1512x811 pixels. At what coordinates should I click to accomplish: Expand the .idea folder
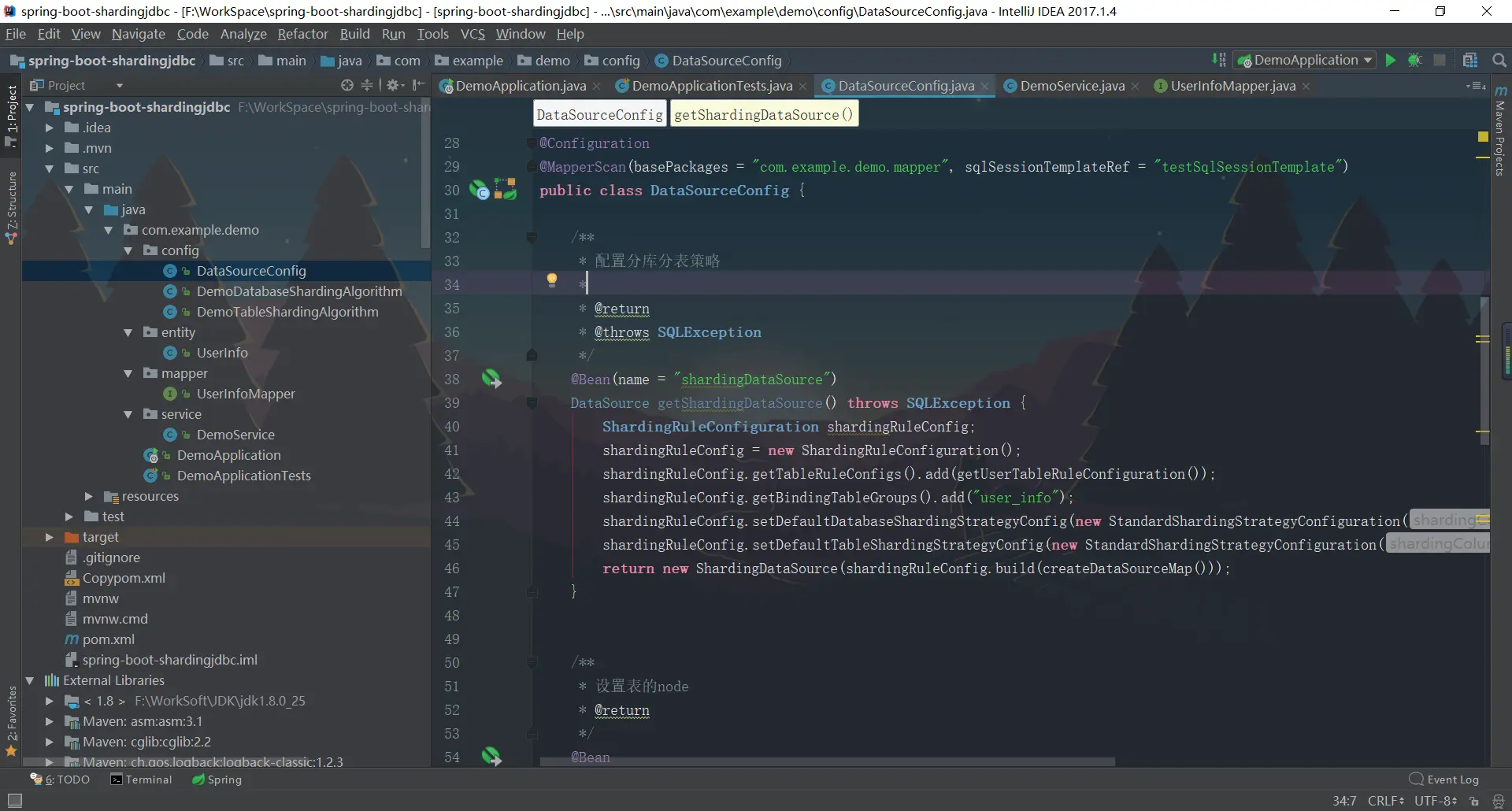49,128
